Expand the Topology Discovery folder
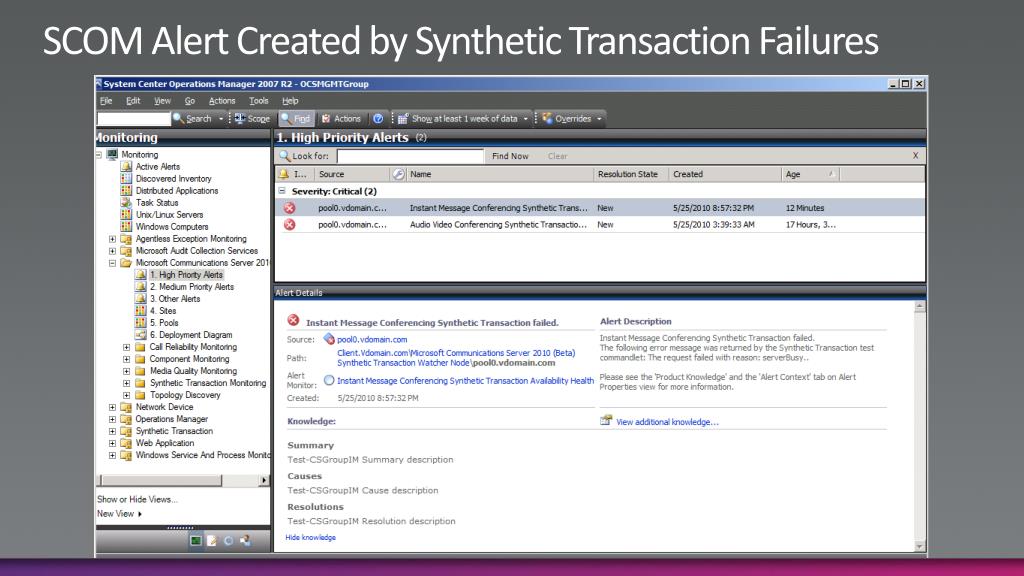 tap(127, 395)
